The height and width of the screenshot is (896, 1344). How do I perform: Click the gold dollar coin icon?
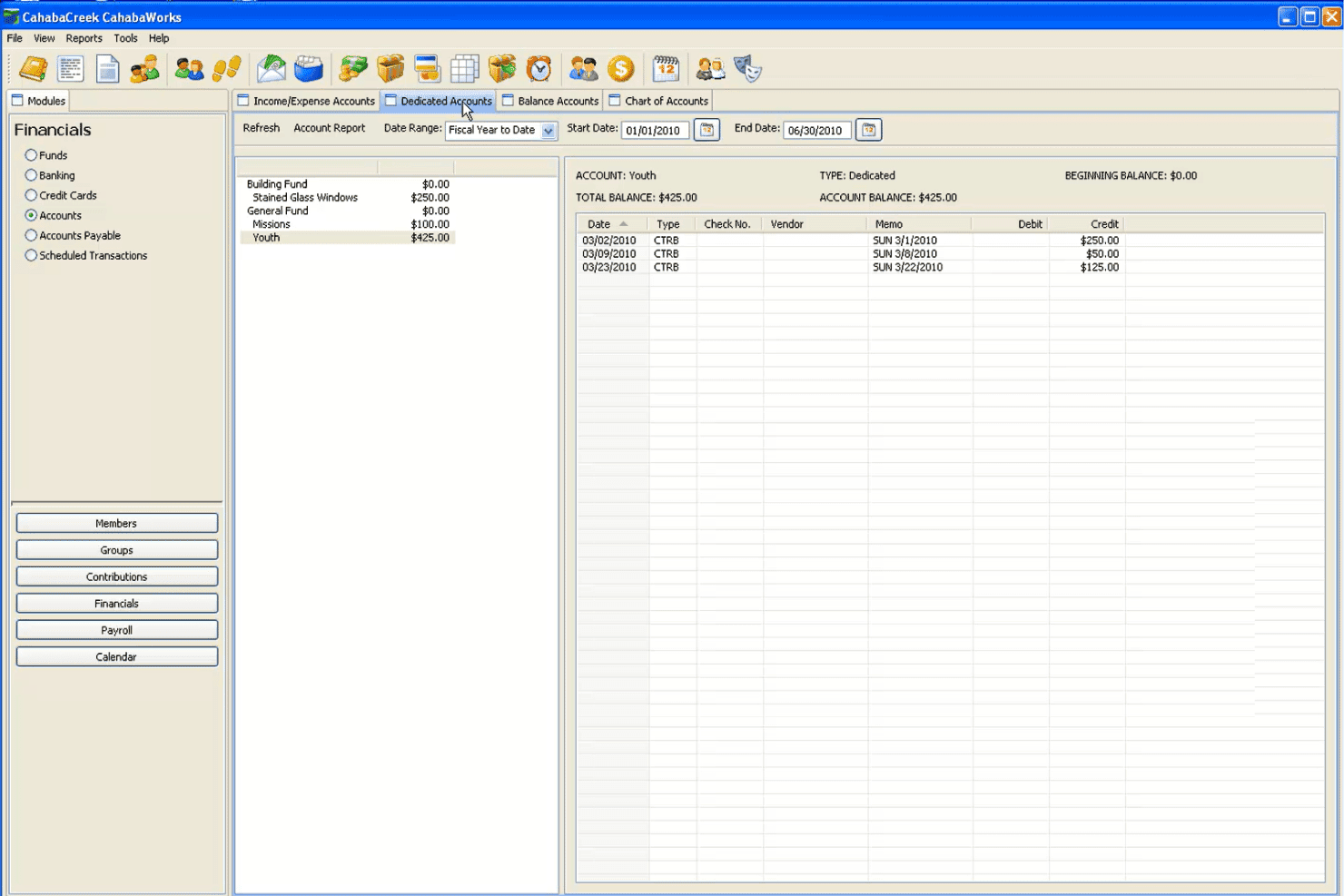click(x=621, y=69)
